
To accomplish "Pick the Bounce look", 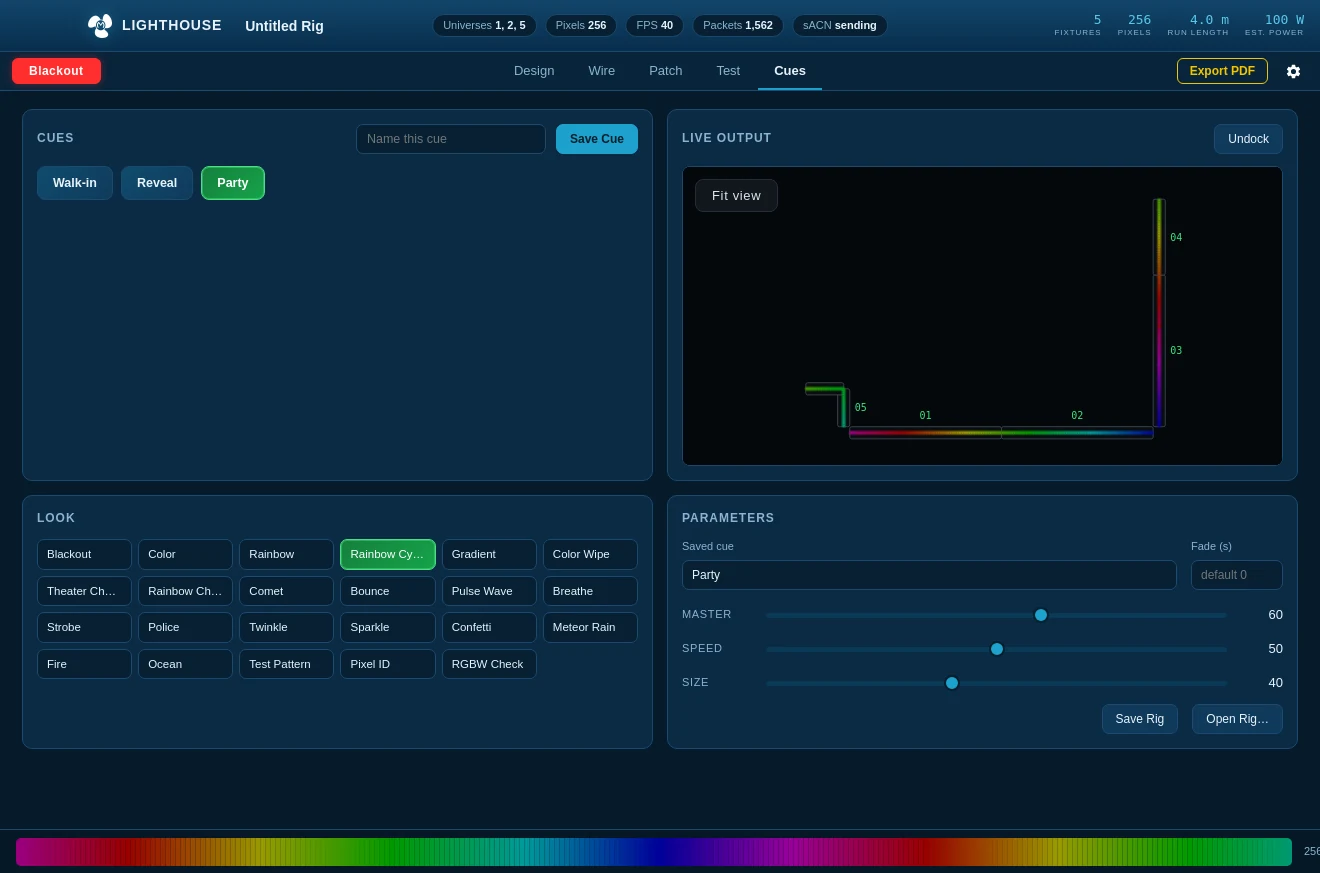I will click(x=388, y=591).
